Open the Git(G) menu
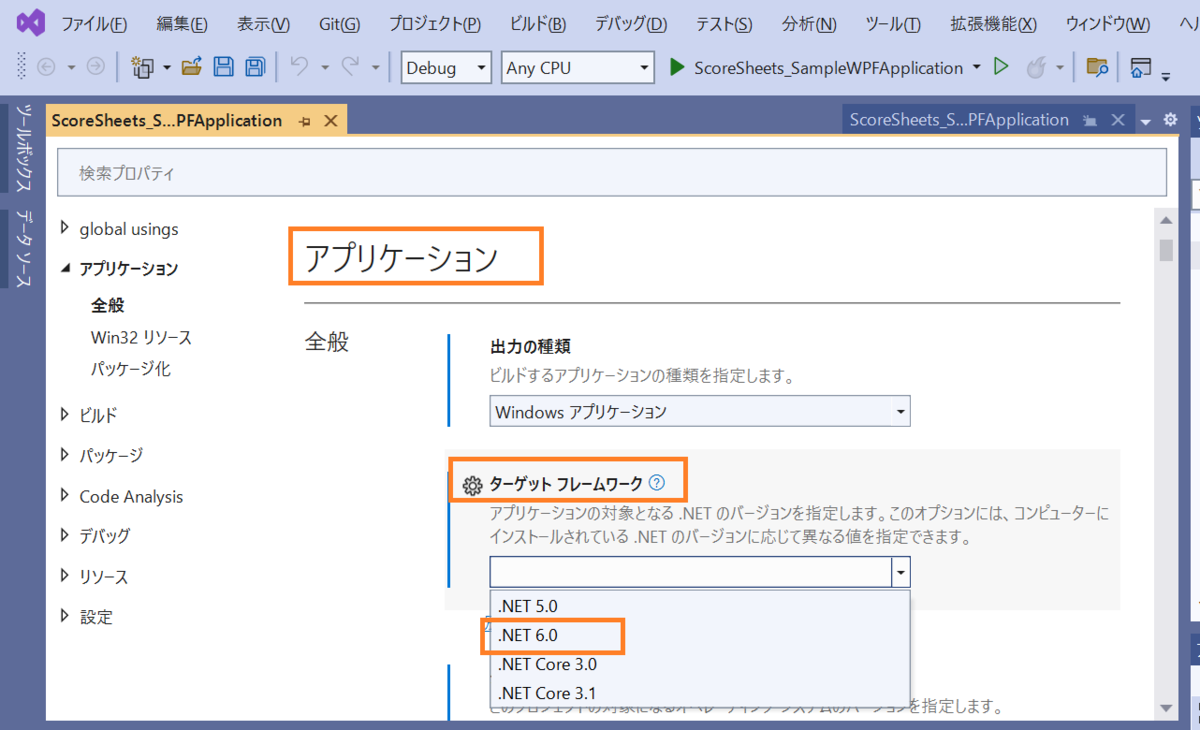This screenshot has height=730, width=1200. click(340, 24)
